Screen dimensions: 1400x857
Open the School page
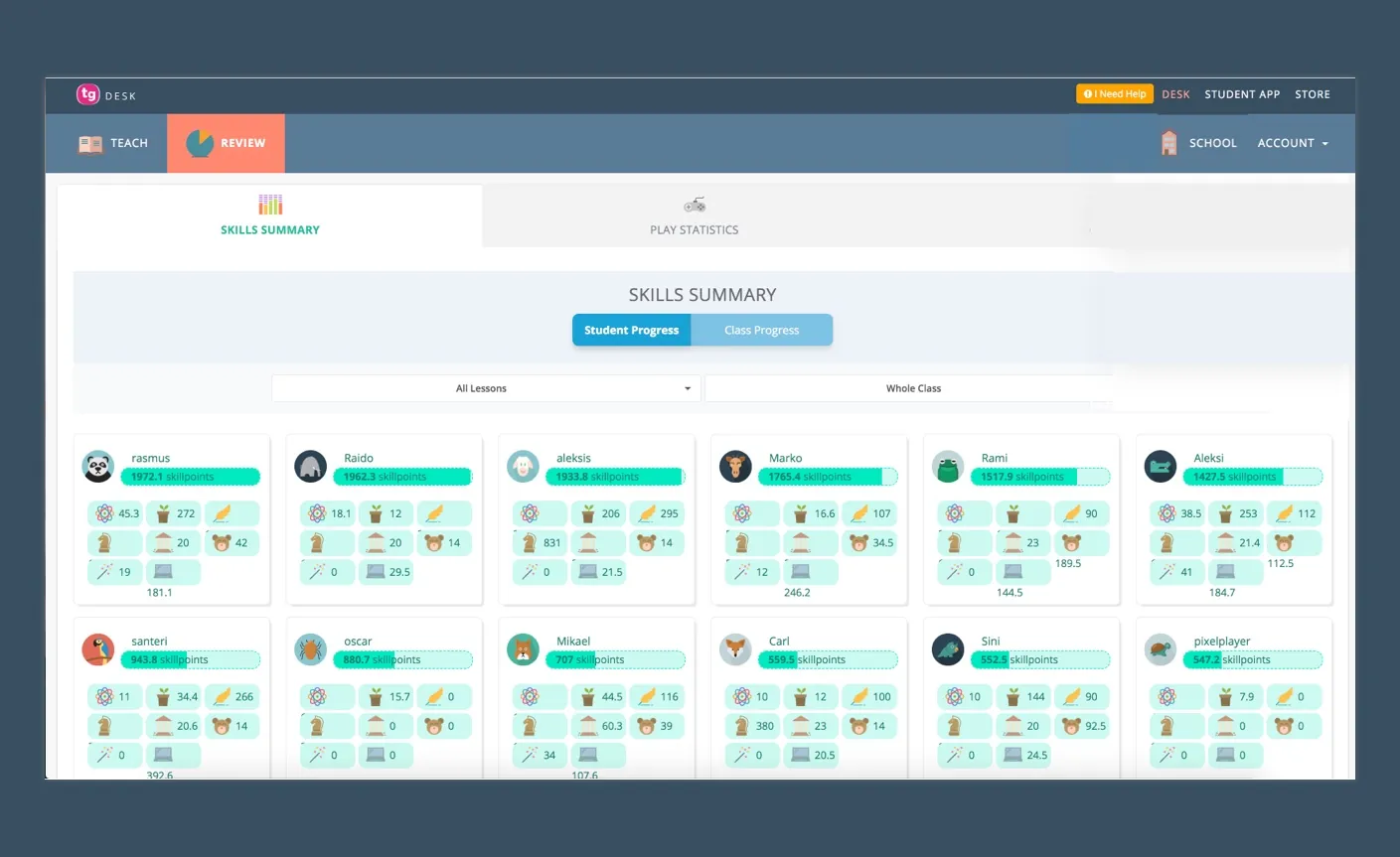(1198, 143)
